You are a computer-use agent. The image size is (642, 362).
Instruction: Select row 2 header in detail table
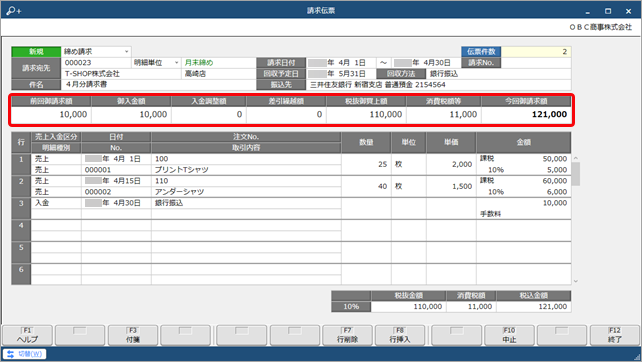21,186
